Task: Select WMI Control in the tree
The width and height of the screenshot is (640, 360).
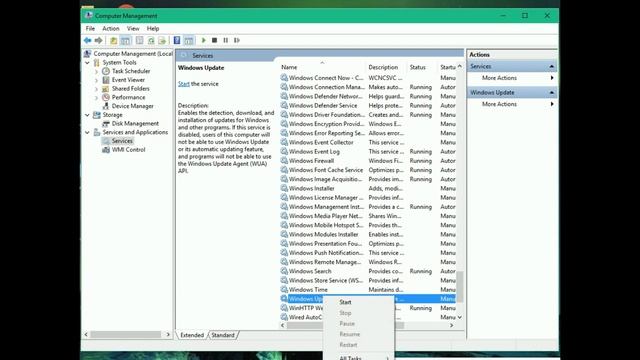Action: (x=128, y=150)
